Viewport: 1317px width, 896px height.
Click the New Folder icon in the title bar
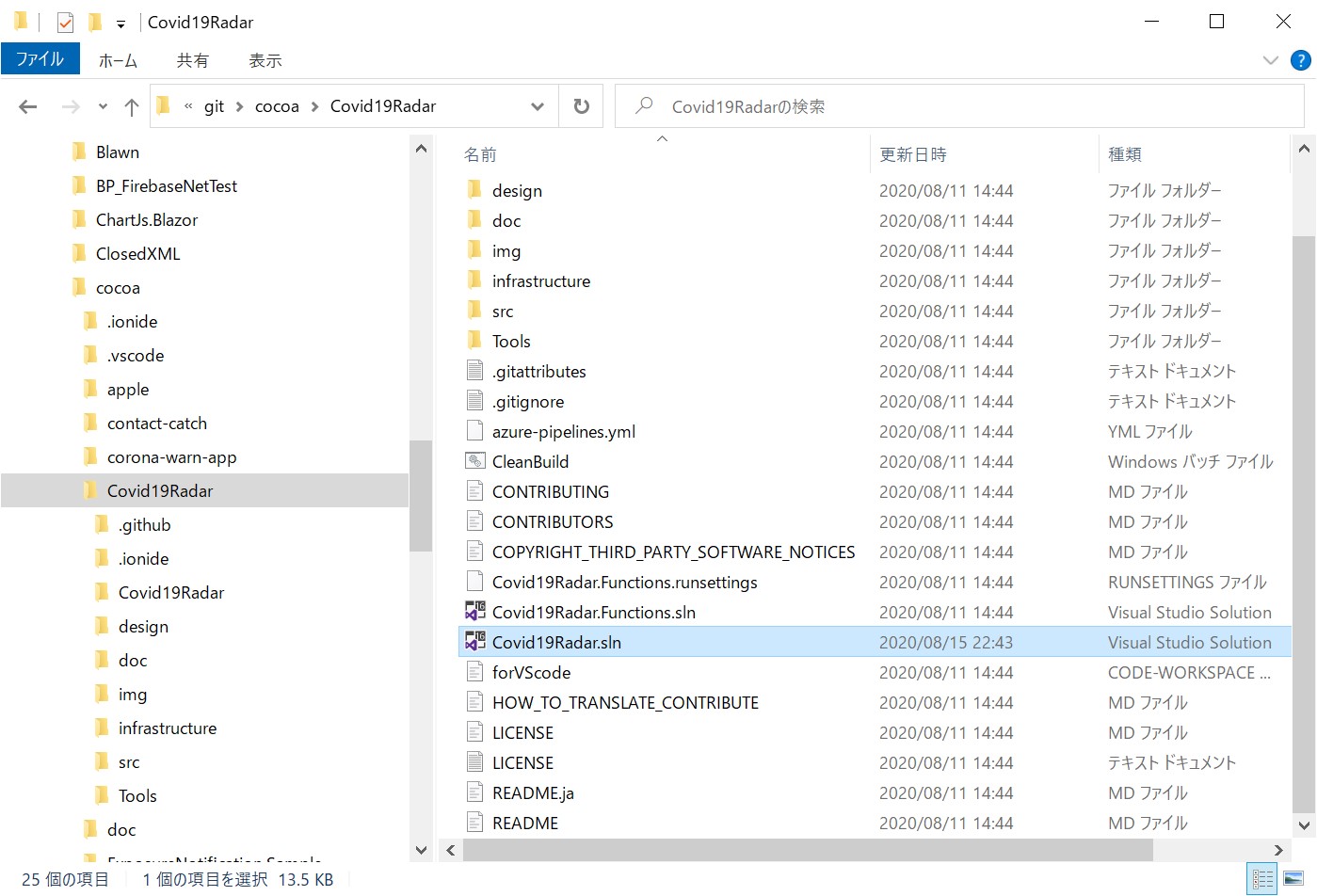[x=94, y=22]
